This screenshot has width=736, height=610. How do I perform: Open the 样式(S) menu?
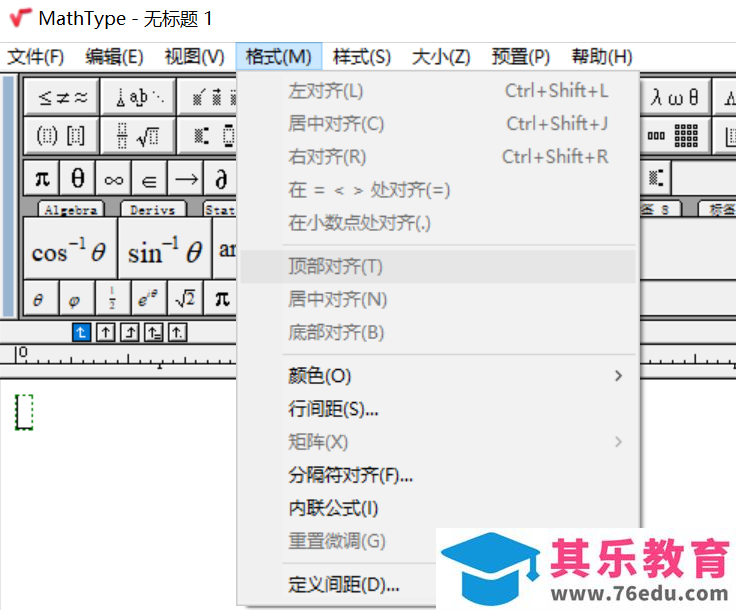click(x=362, y=57)
